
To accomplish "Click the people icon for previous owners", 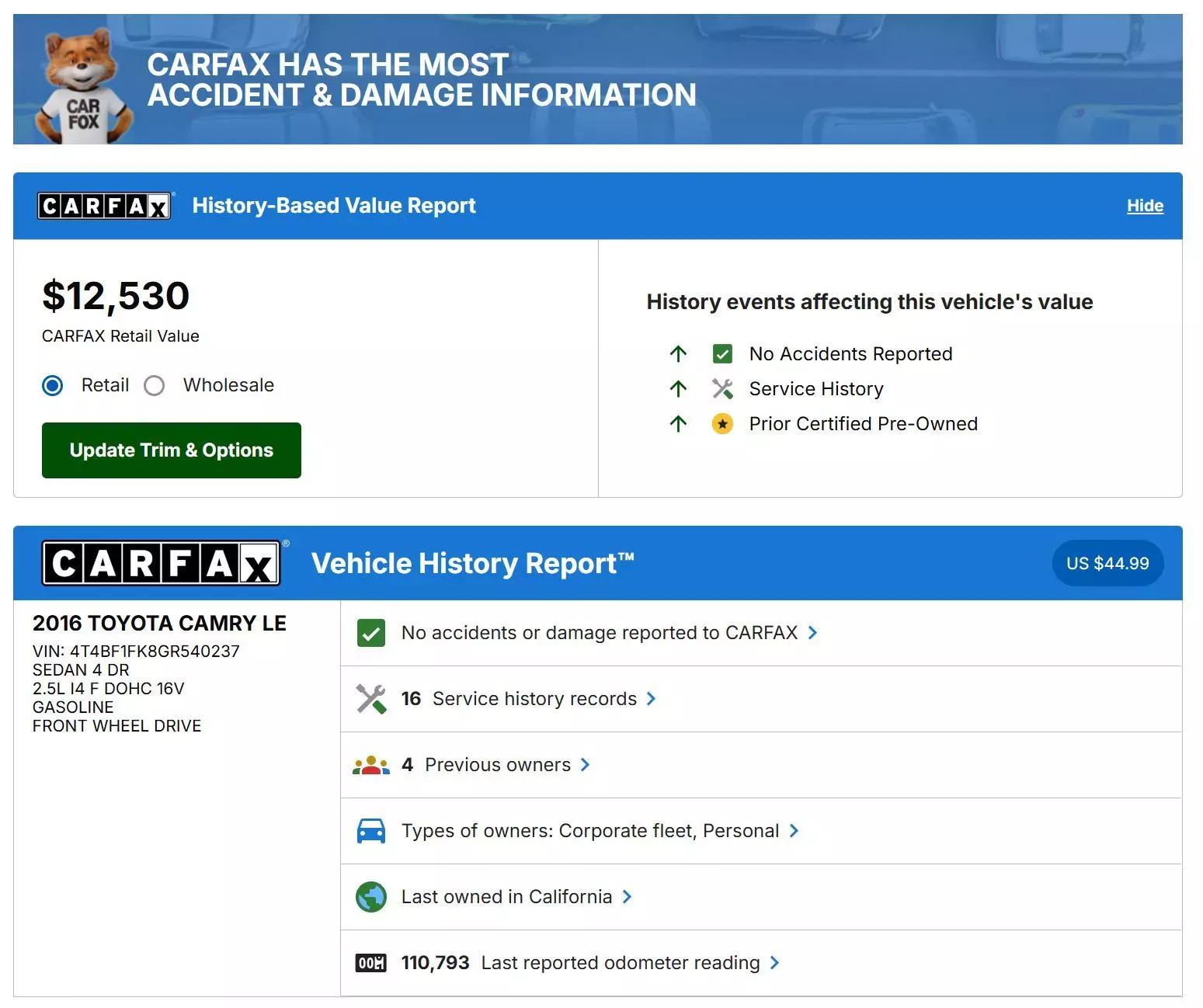I will pyautogui.click(x=371, y=765).
